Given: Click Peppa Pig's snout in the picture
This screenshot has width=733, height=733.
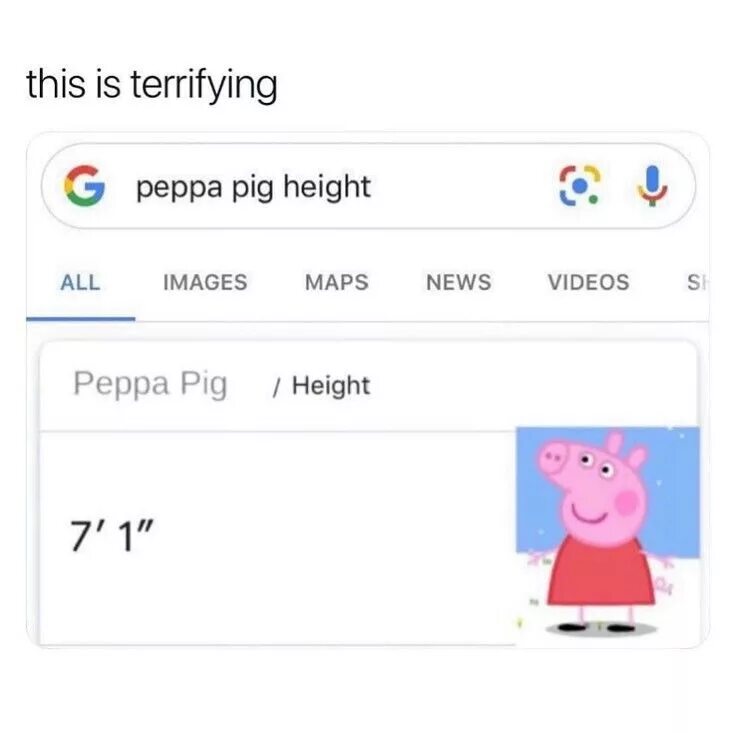Looking at the screenshot, I should coord(555,458).
